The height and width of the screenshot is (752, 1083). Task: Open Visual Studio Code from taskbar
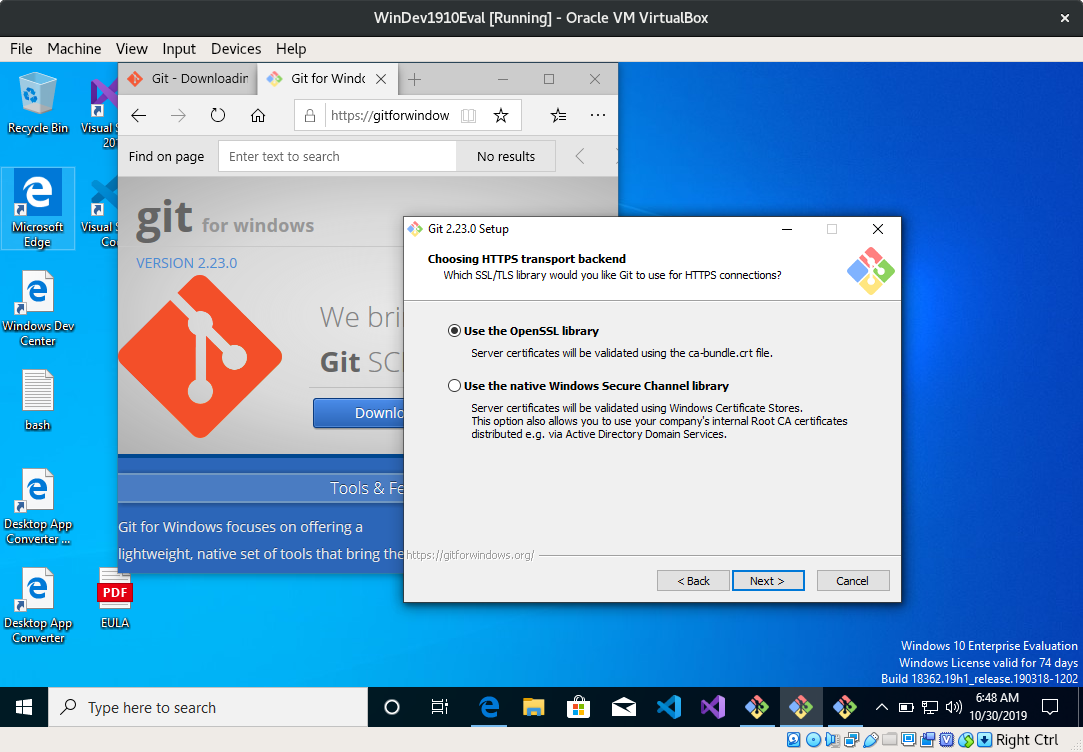tap(669, 707)
